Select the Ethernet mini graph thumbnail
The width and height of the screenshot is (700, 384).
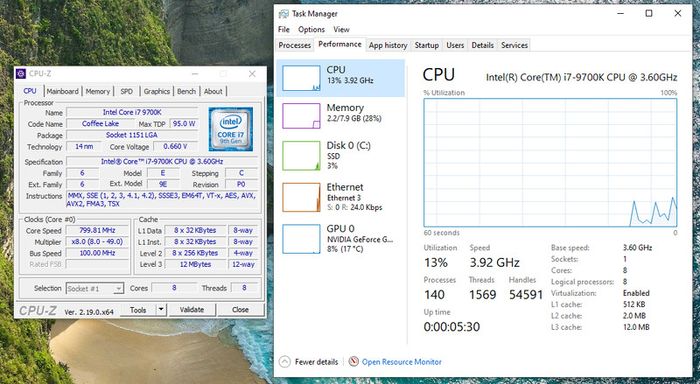pos(301,197)
